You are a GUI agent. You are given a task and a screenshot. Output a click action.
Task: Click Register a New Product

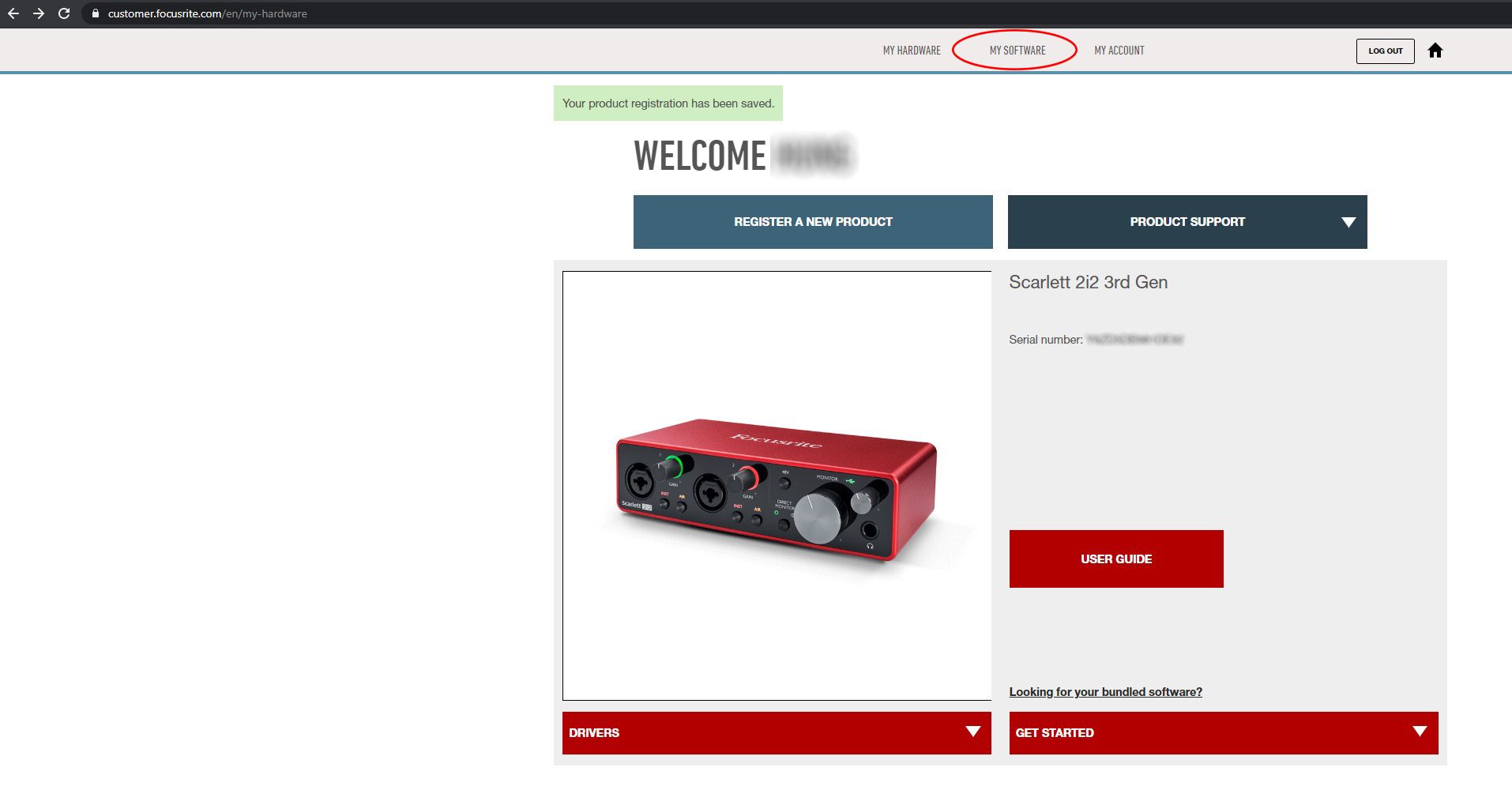coord(813,222)
